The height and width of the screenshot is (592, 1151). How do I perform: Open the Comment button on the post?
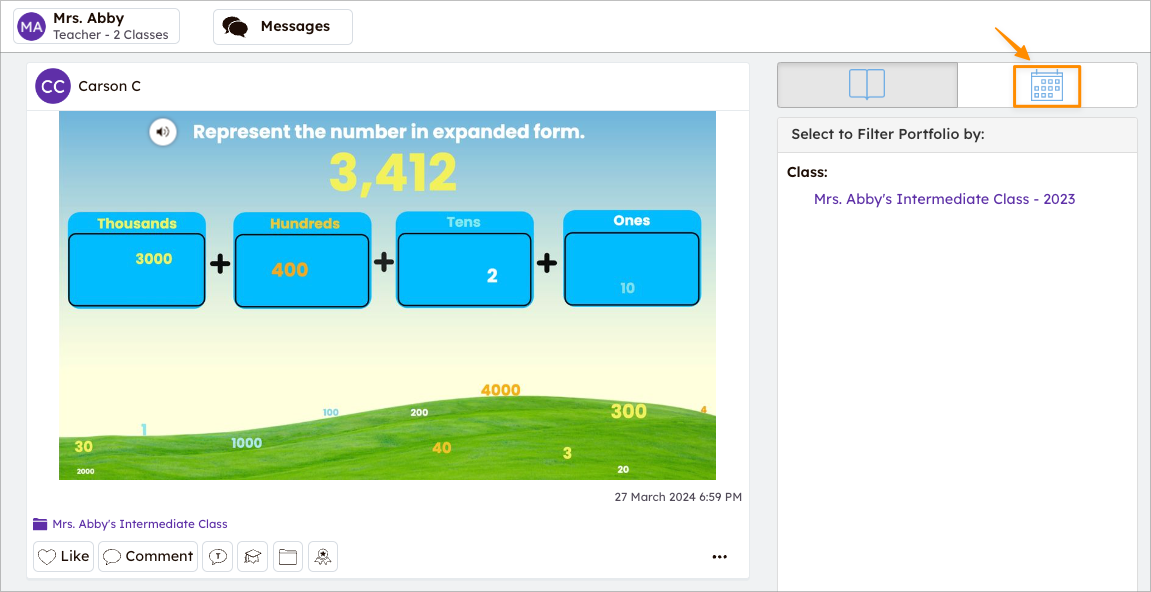pyautogui.click(x=148, y=557)
